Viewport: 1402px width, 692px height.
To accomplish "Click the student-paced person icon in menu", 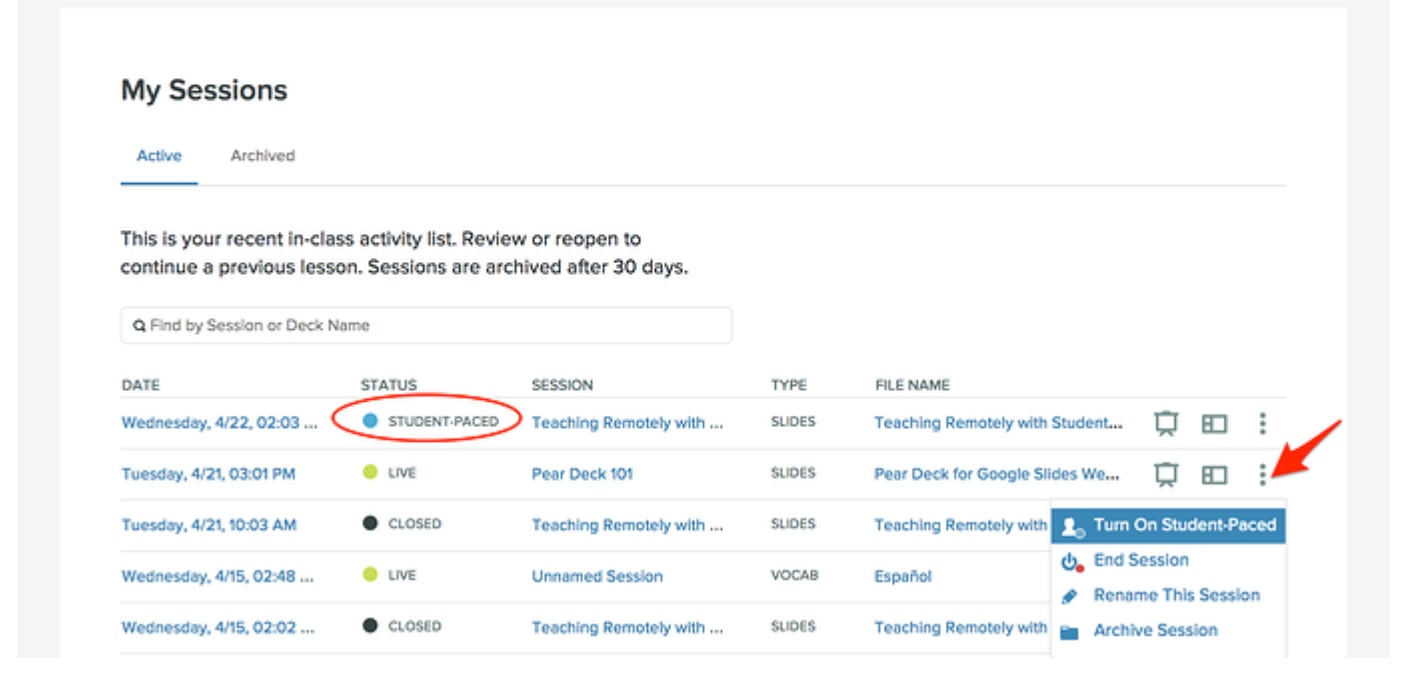I will 1072,526.
